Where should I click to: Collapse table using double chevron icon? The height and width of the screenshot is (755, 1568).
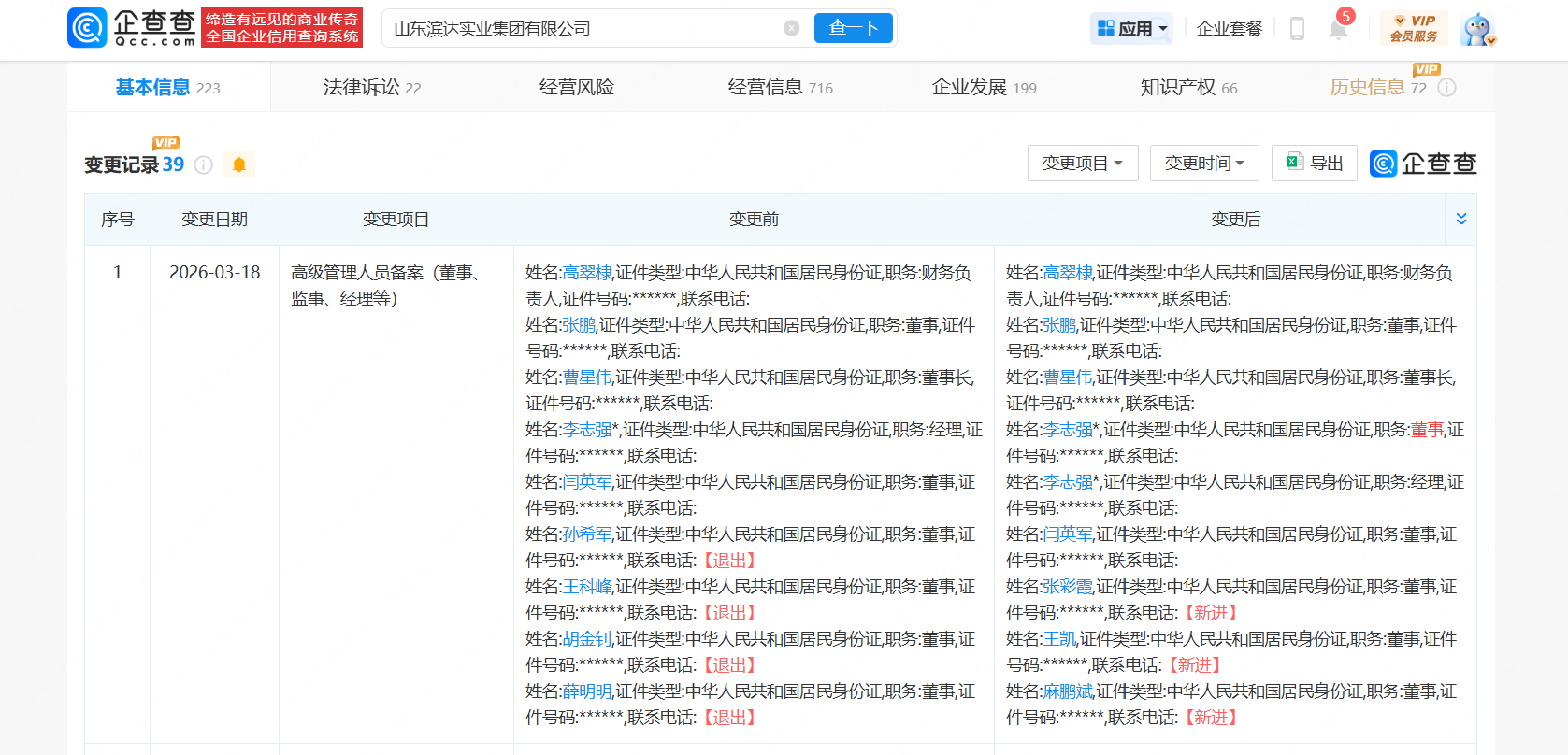(1460, 219)
